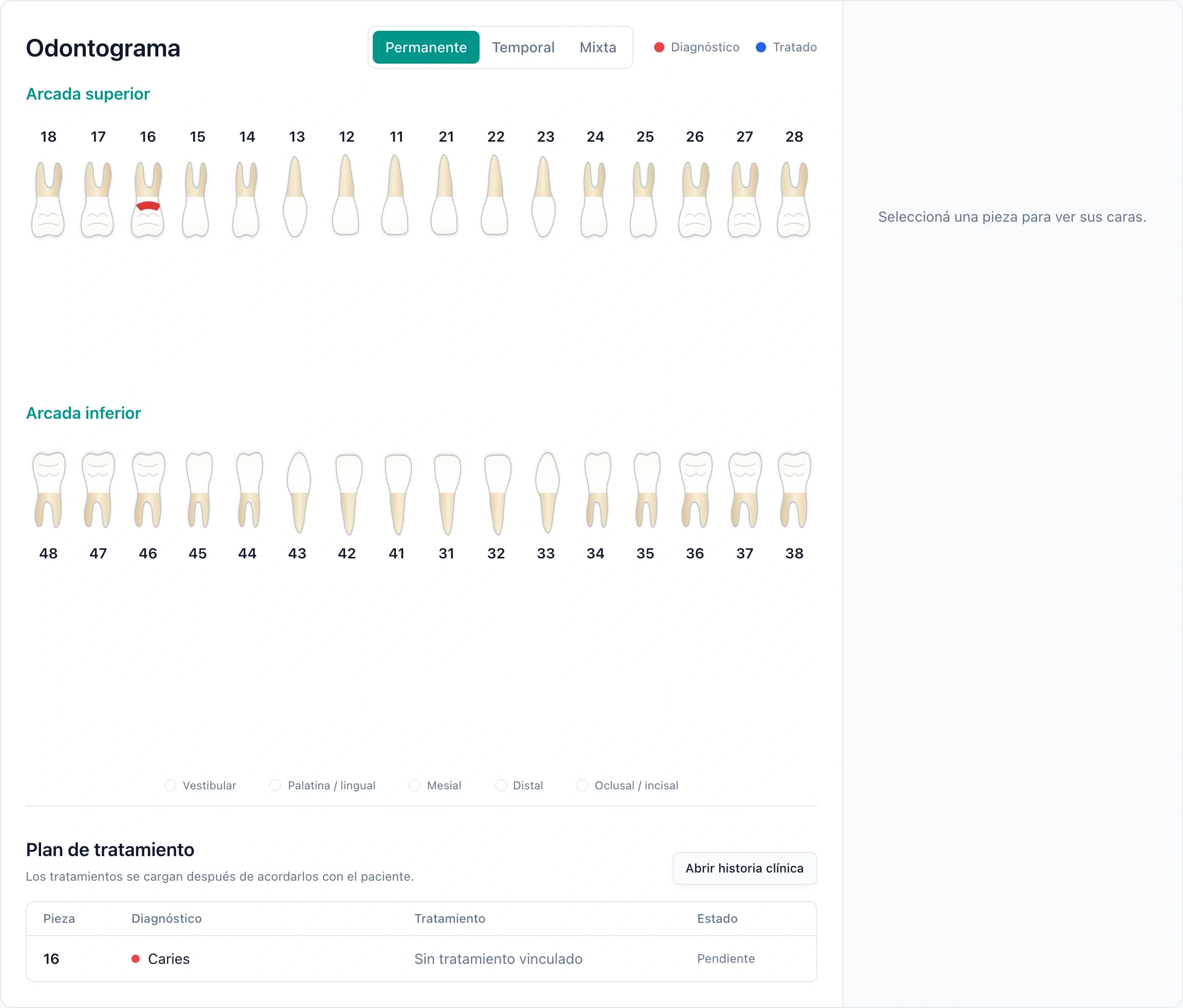Click the red Diagnóstico legend dot
1183x1008 pixels.
659,47
